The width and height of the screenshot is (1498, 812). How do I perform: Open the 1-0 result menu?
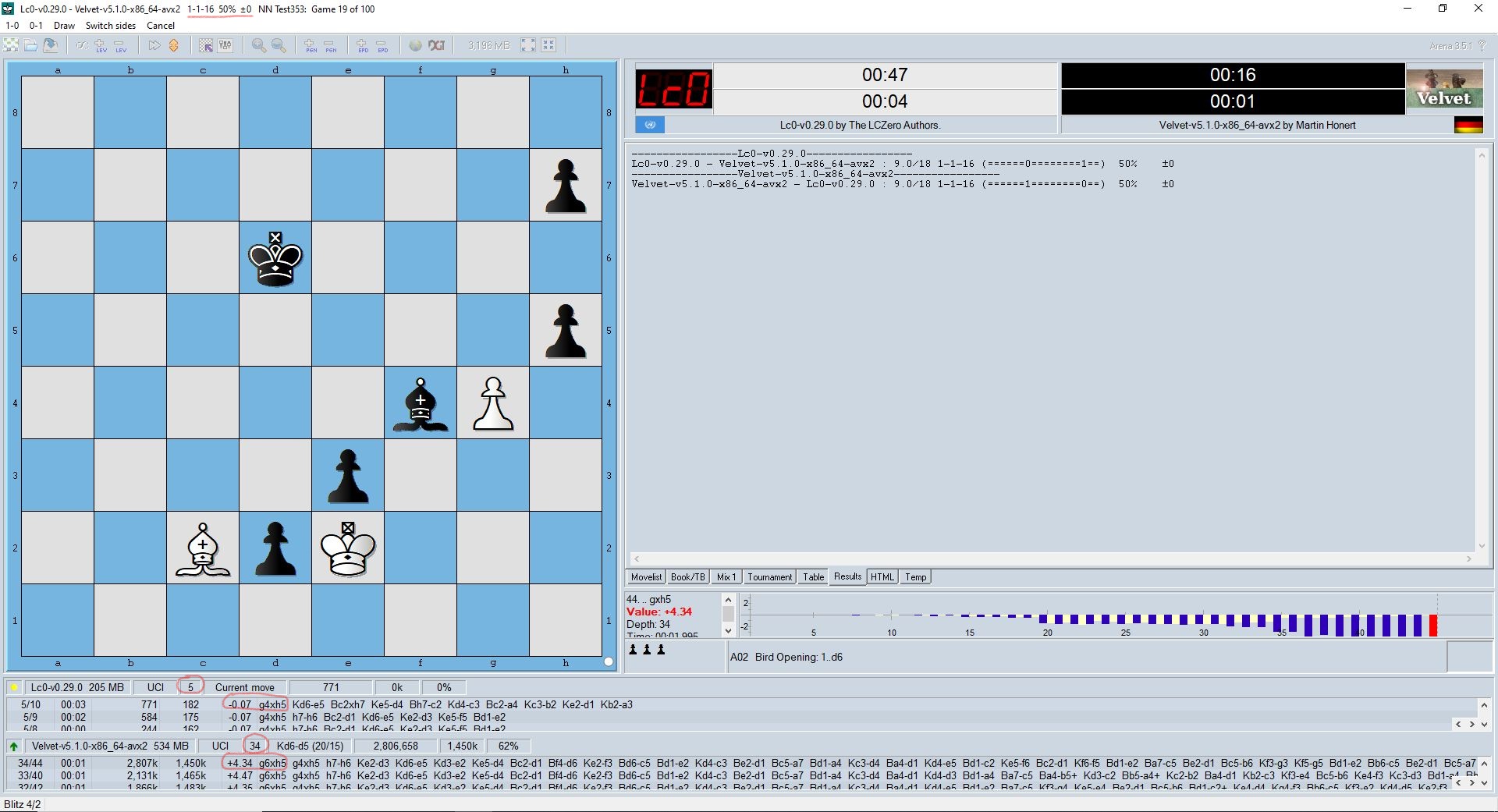[x=12, y=25]
